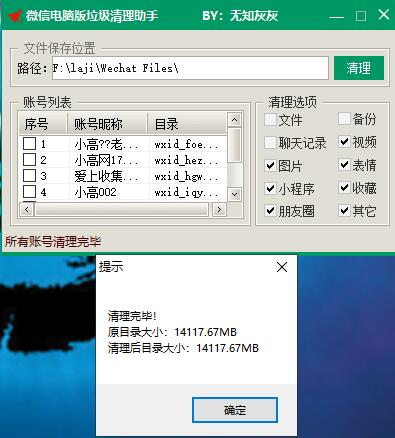Enable the 聊天记录 checkbox
This screenshot has height=438, width=395.
pos(270,143)
